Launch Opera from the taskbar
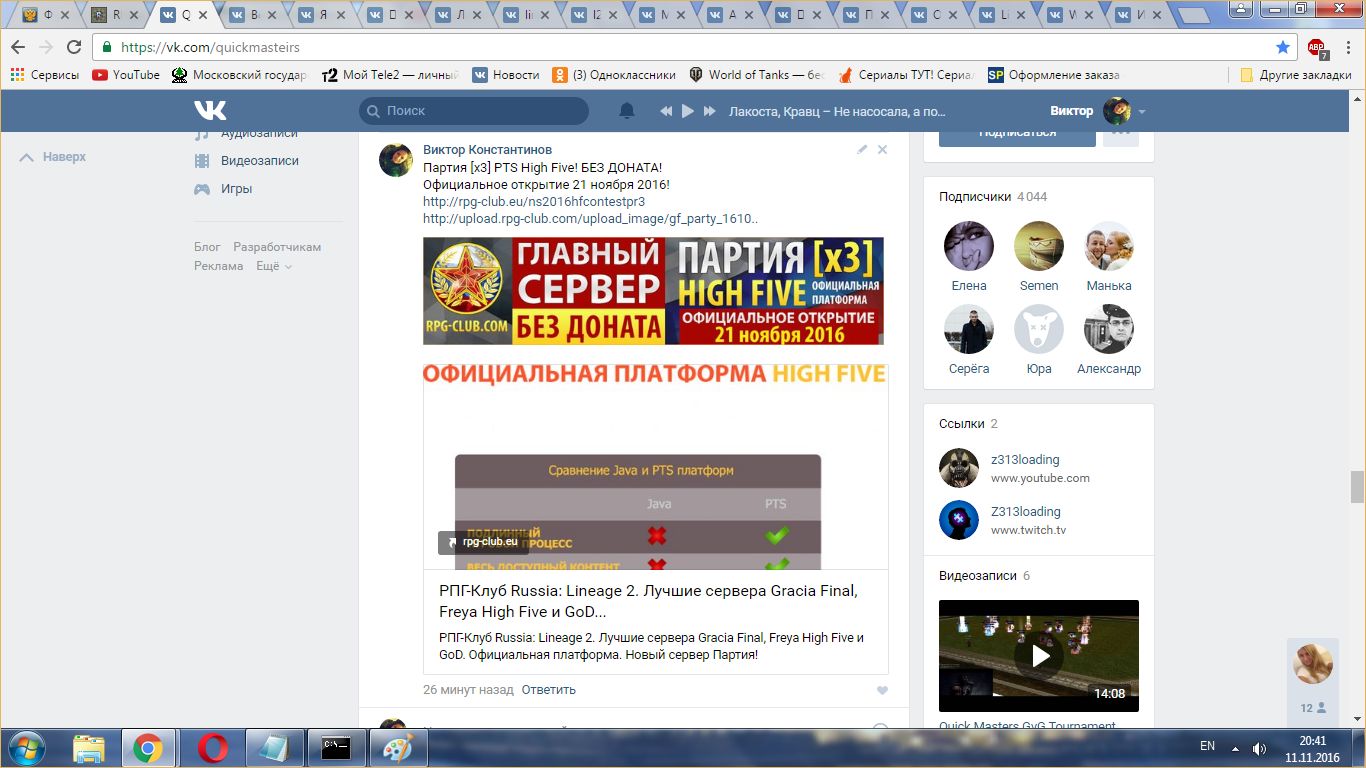The width and height of the screenshot is (1366, 768). (x=212, y=748)
